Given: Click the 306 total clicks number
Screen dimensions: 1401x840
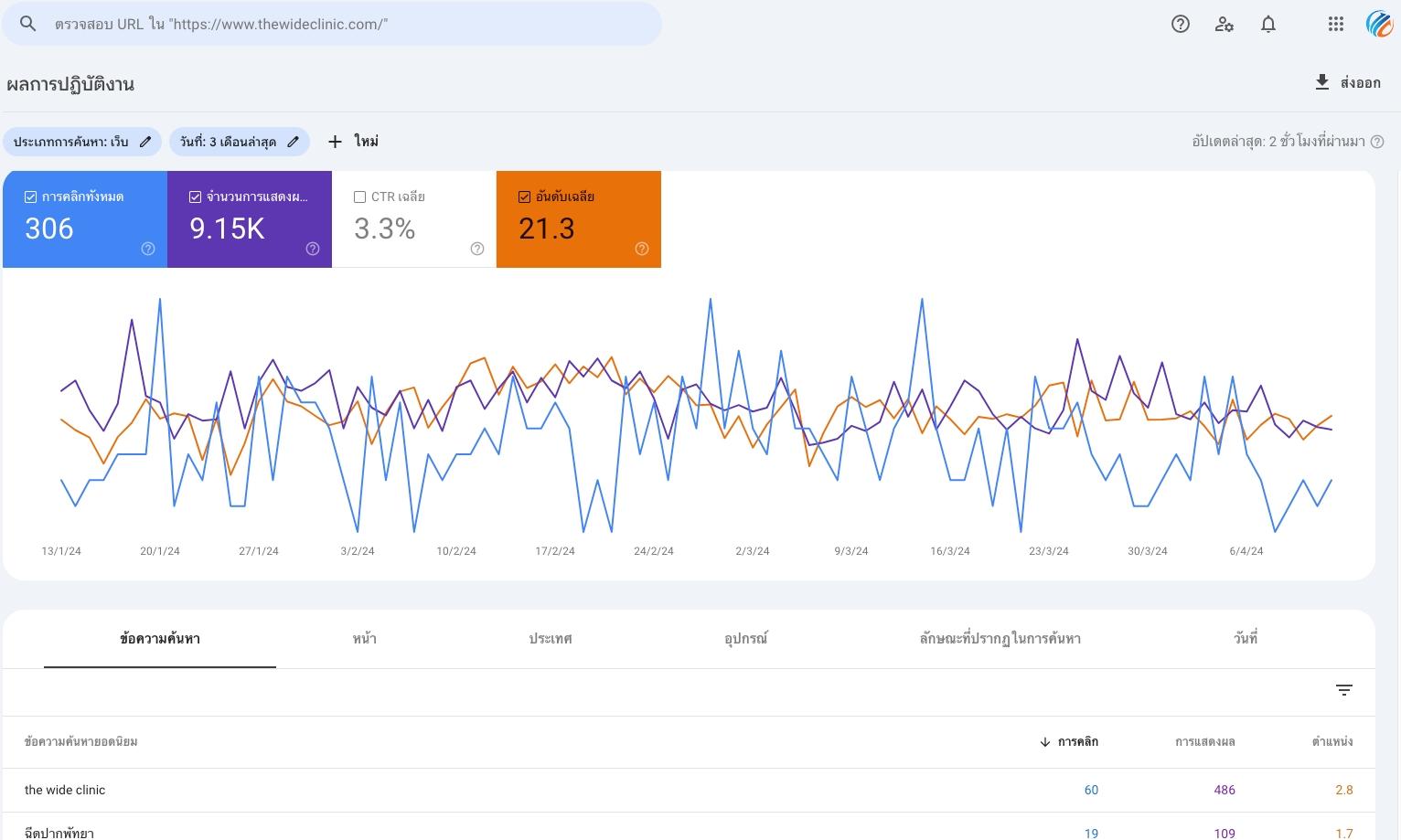Looking at the screenshot, I should pyautogui.click(x=49, y=229).
